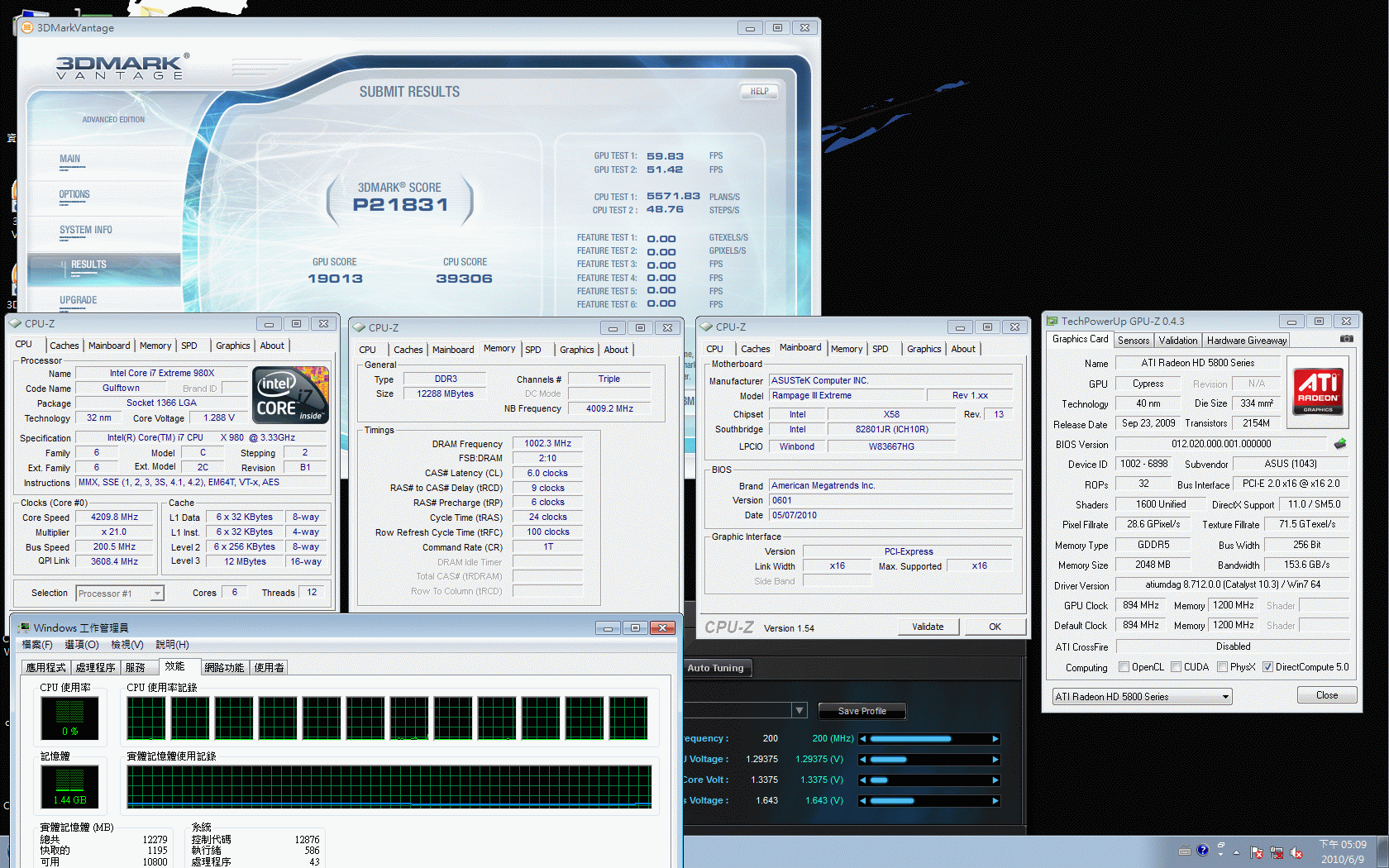Toggle the PhysX checkbox in GPU-Z
Viewport: 1389px width, 868px height.
(1222, 667)
